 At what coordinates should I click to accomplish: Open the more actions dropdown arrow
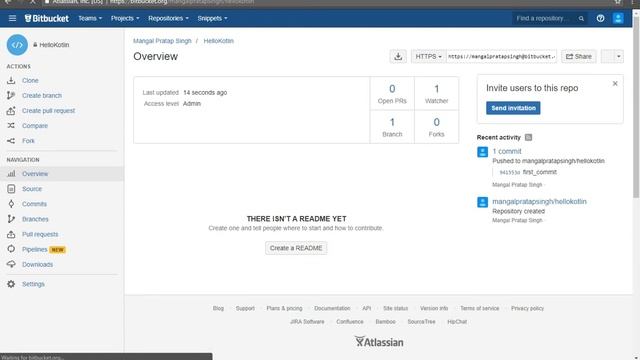tap(619, 56)
